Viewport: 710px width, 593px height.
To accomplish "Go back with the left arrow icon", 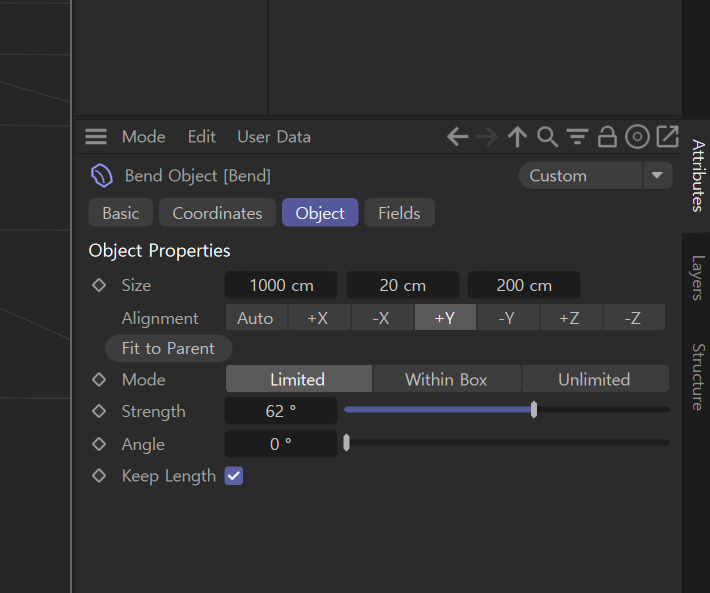I will coord(457,137).
